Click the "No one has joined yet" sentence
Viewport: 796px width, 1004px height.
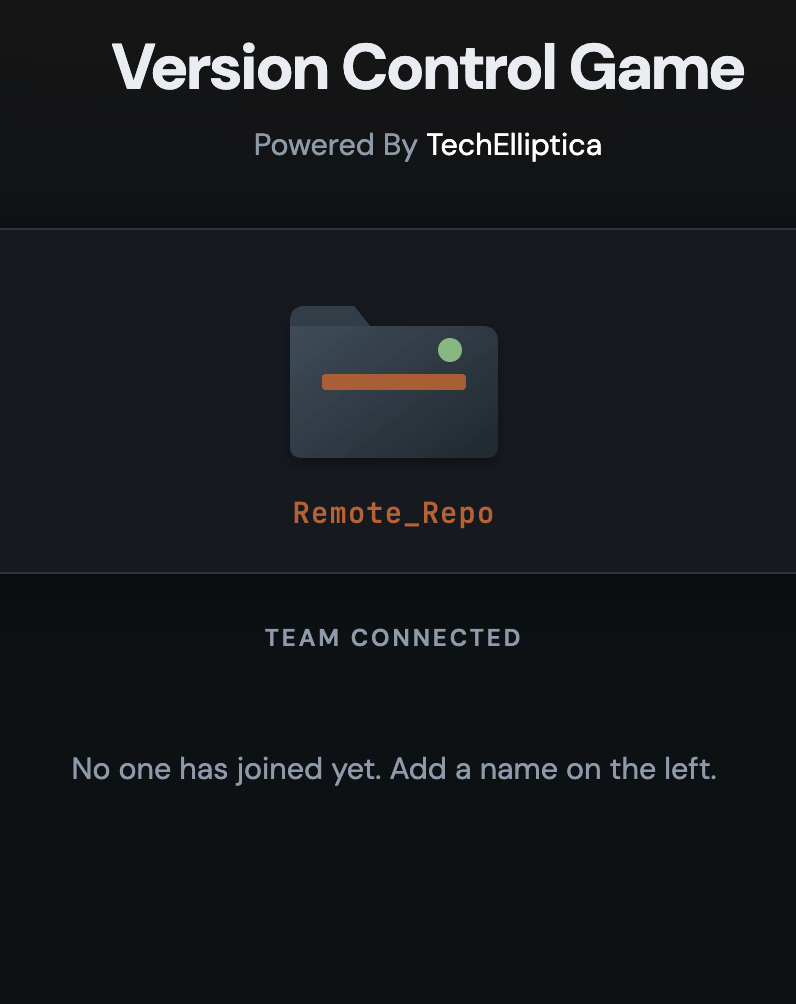226,770
